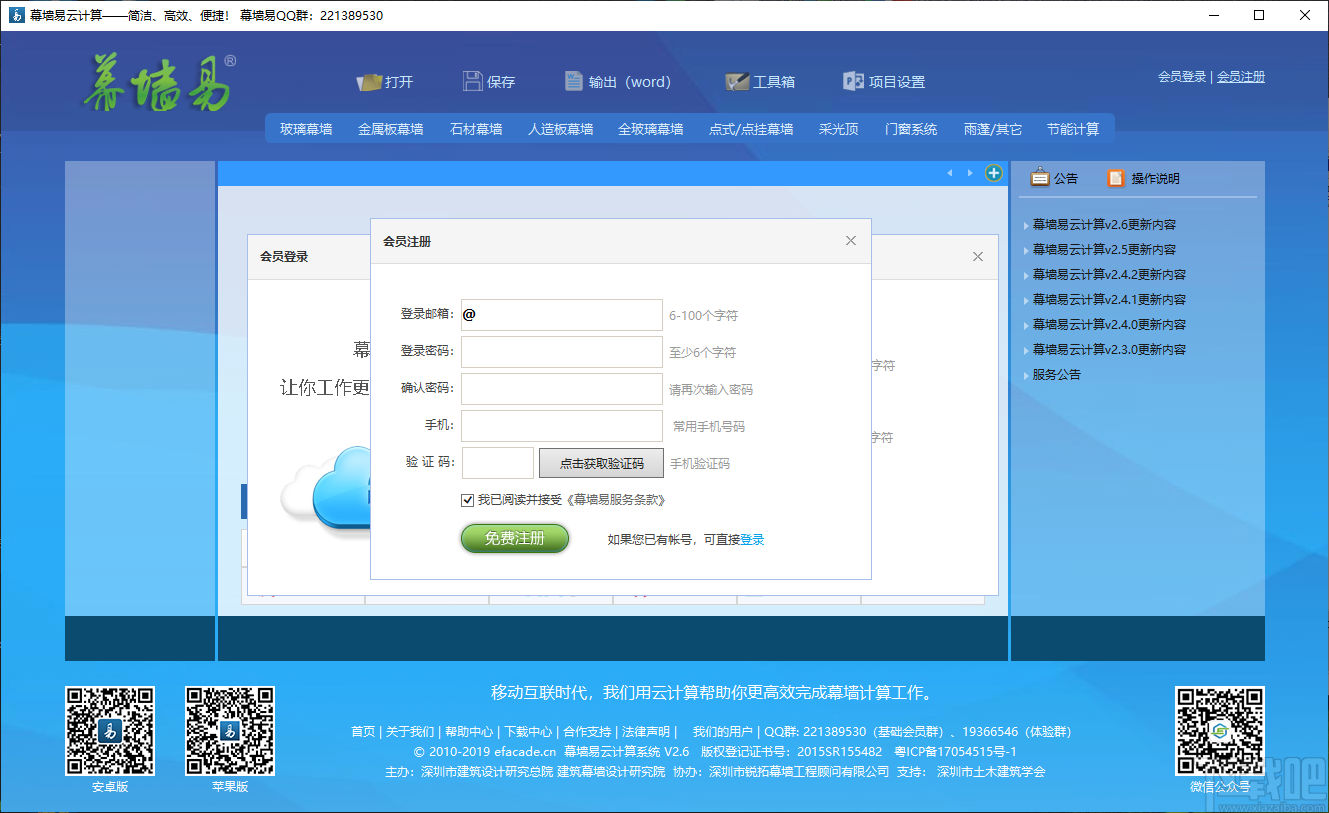This screenshot has width=1329, height=813.
Task: Select the 门窗系统 tab
Action: point(910,128)
